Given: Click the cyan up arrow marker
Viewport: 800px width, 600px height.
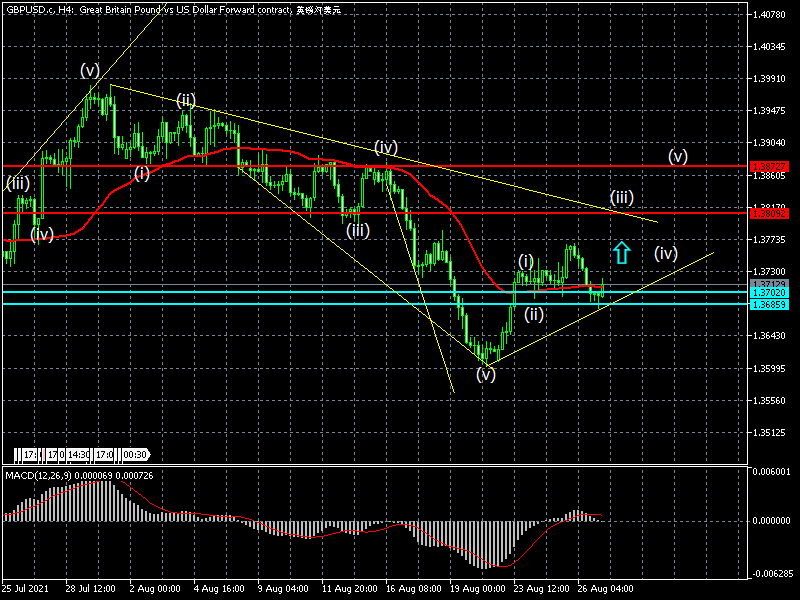Looking at the screenshot, I should [x=622, y=253].
